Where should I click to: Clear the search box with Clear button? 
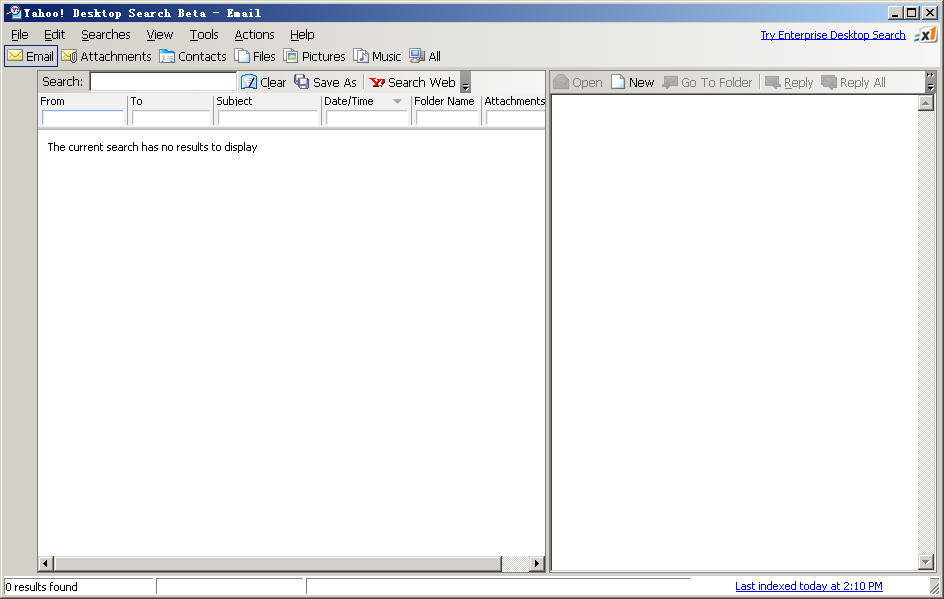263,82
